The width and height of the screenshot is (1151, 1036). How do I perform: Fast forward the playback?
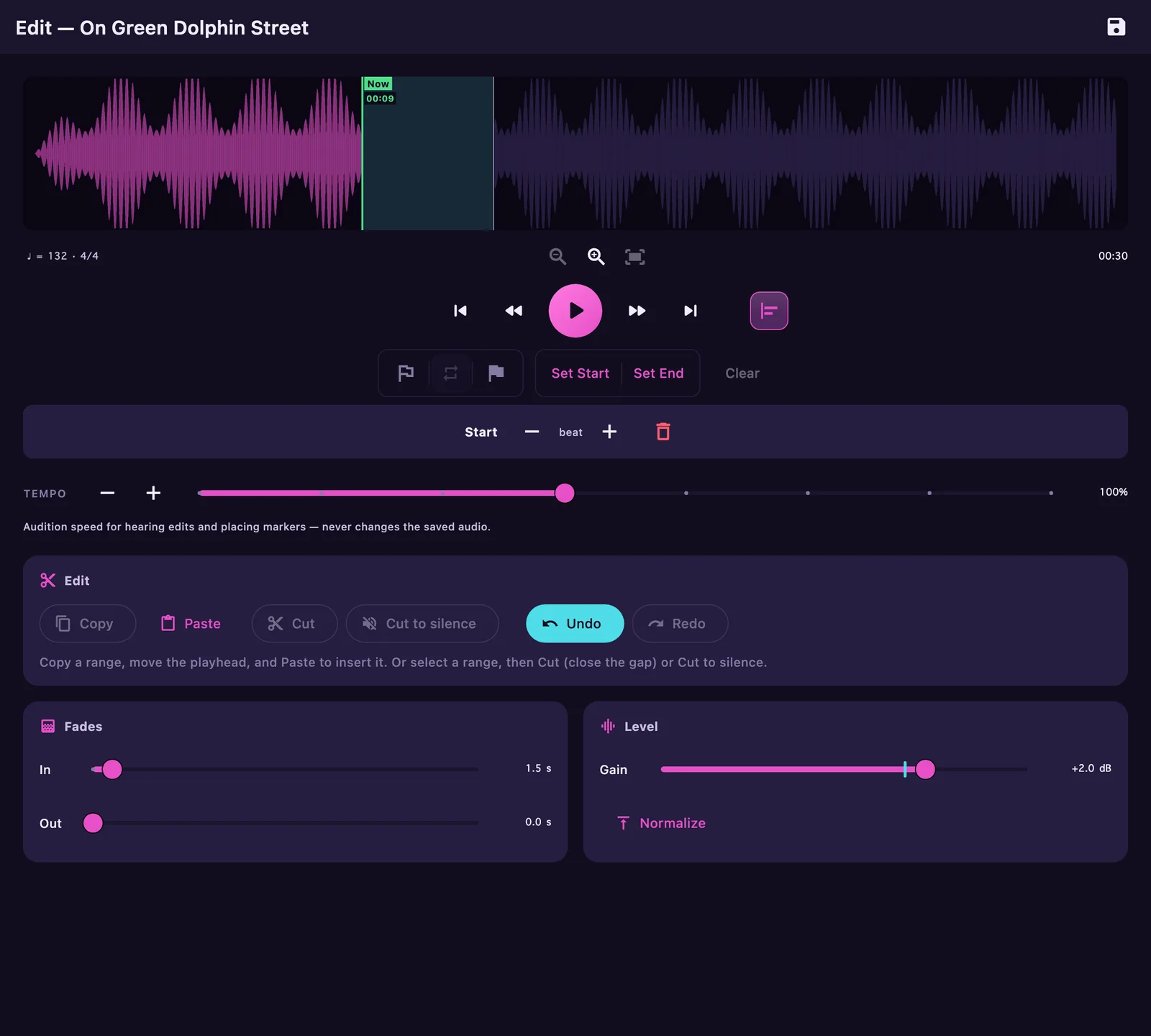(637, 311)
